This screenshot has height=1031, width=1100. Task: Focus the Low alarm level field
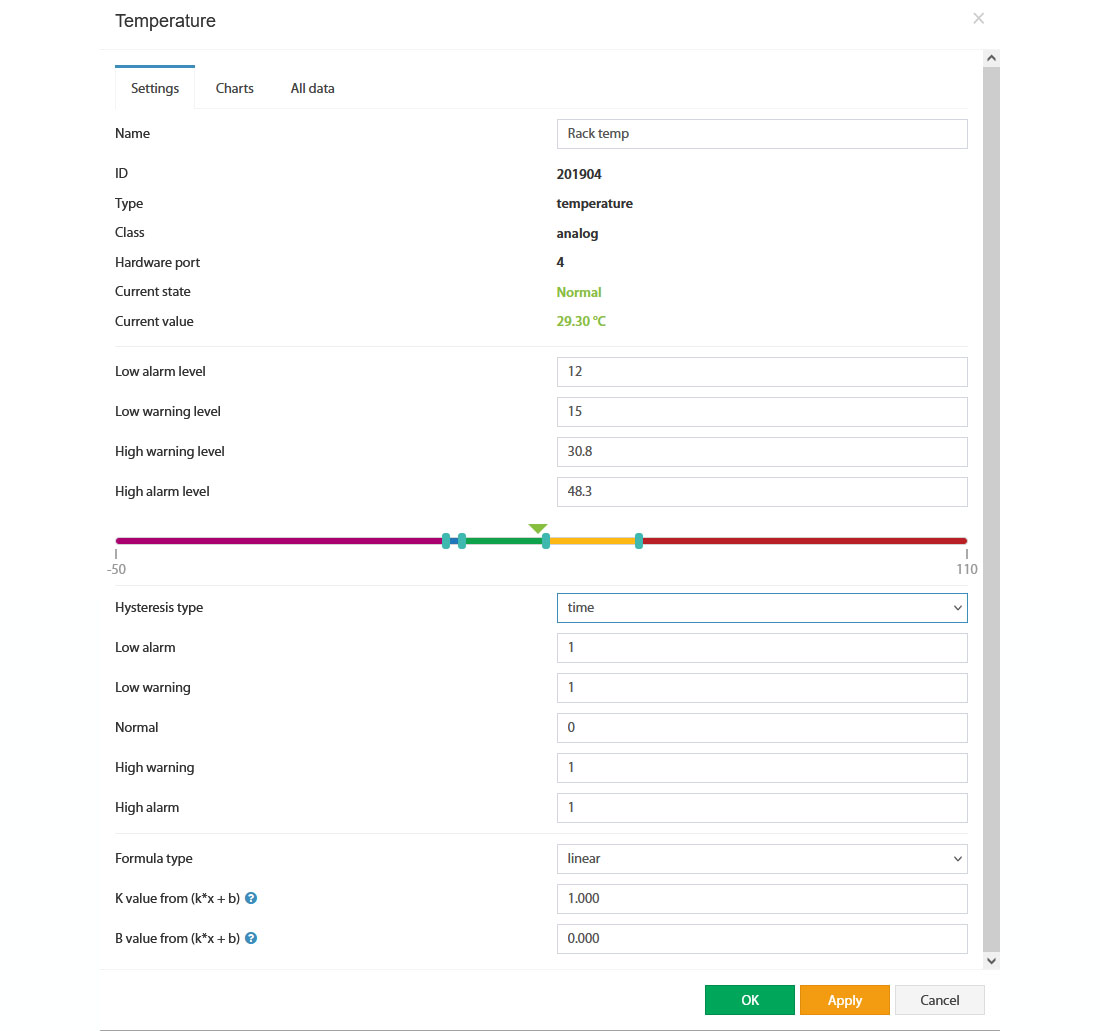click(761, 371)
